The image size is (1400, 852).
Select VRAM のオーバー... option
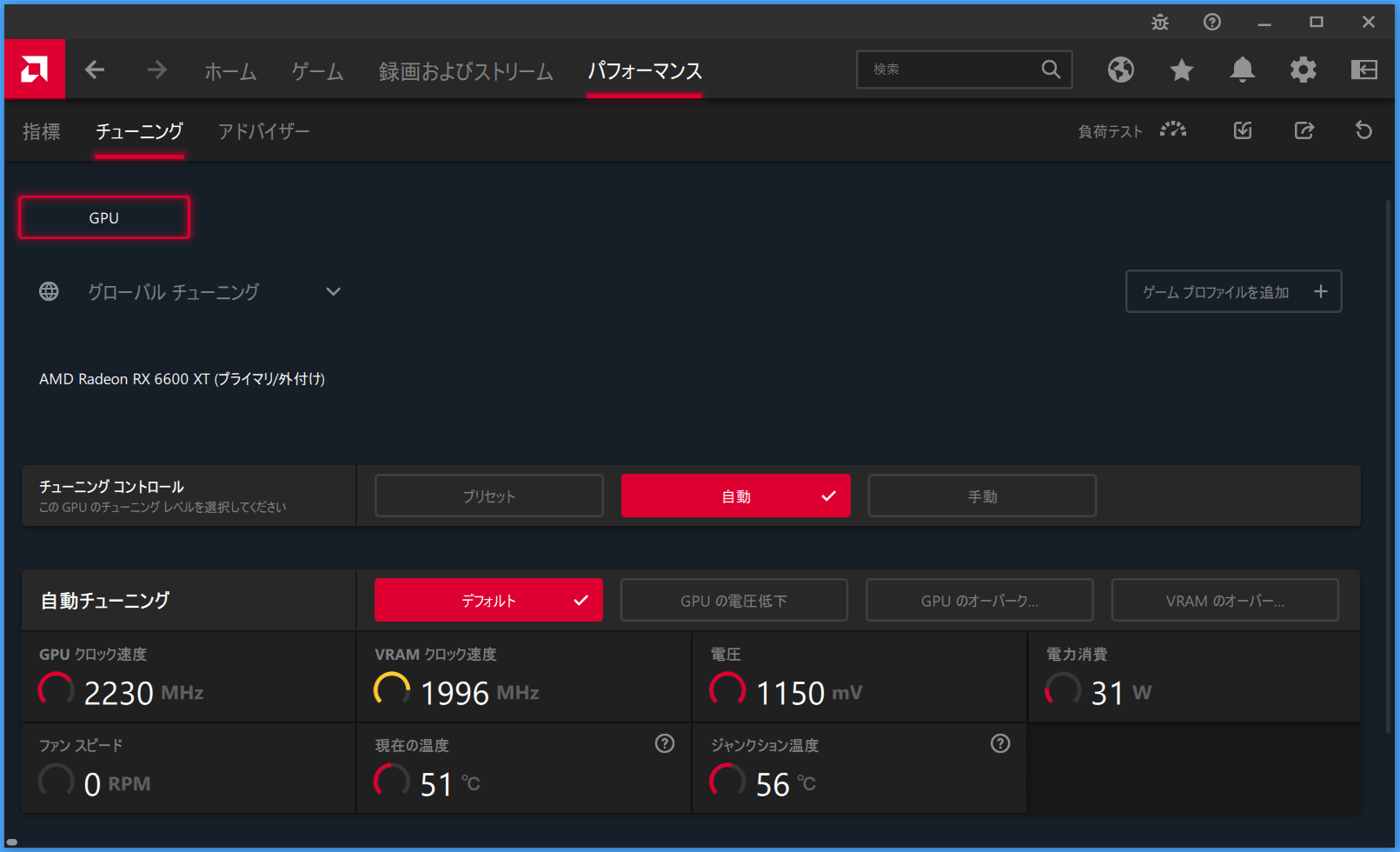click(x=1225, y=600)
